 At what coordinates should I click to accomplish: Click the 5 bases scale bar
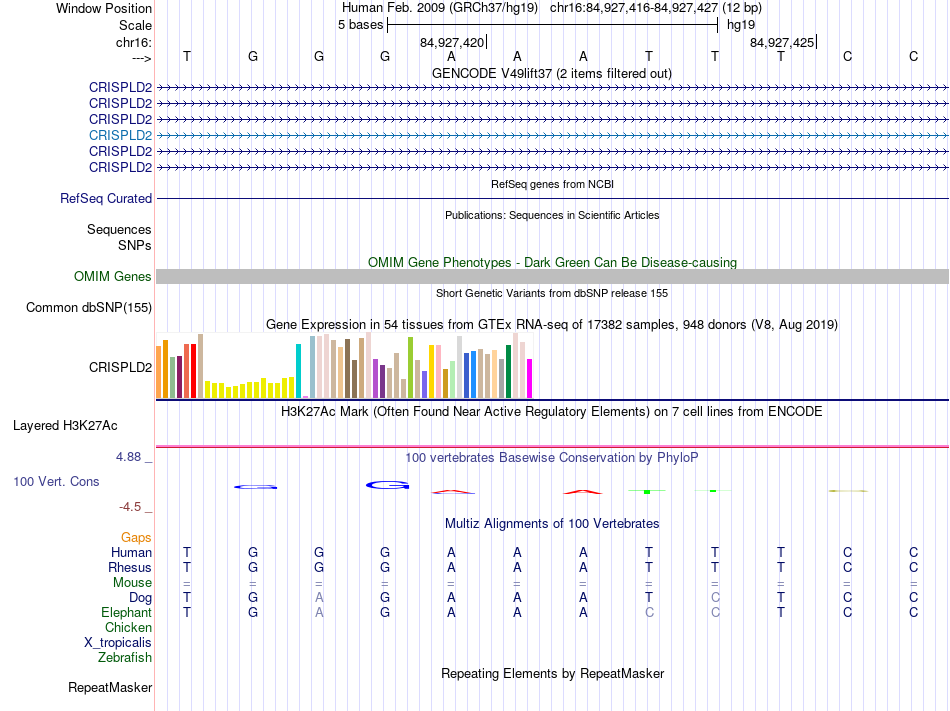pos(552,25)
